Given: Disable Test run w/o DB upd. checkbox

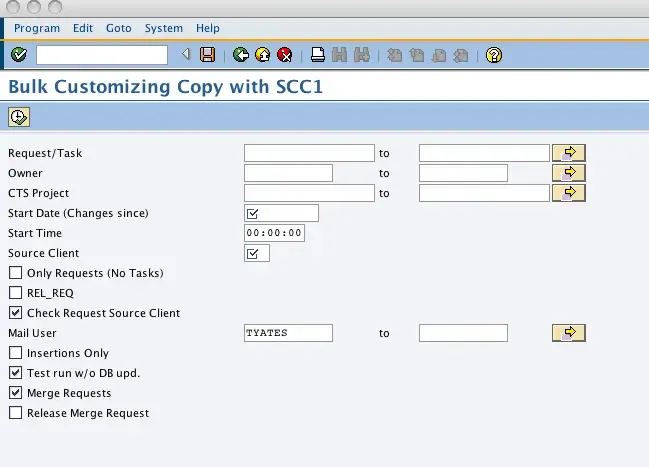Looking at the screenshot, I should click(15, 373).
